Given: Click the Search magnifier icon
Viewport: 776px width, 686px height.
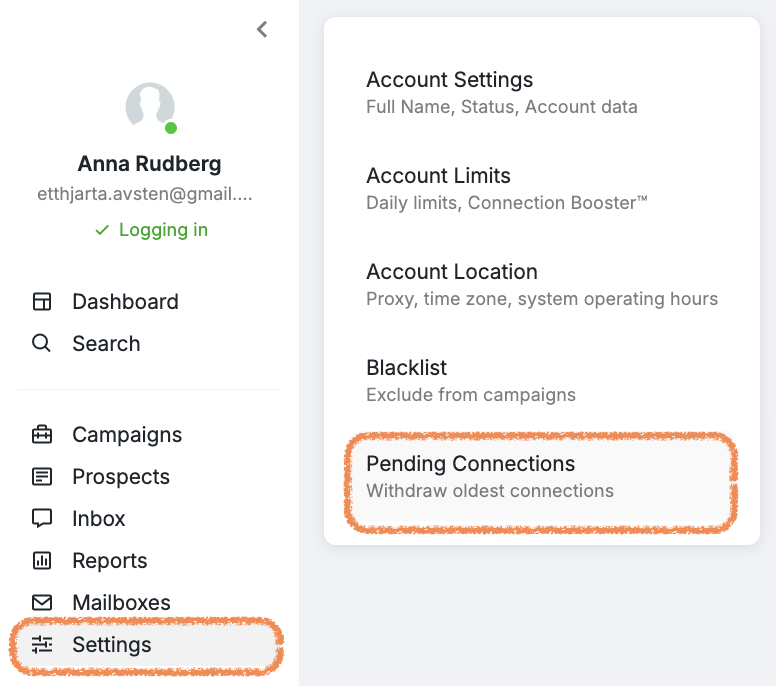Looking at the screenshot, I should pyautogui.click(x=42, y=344).
